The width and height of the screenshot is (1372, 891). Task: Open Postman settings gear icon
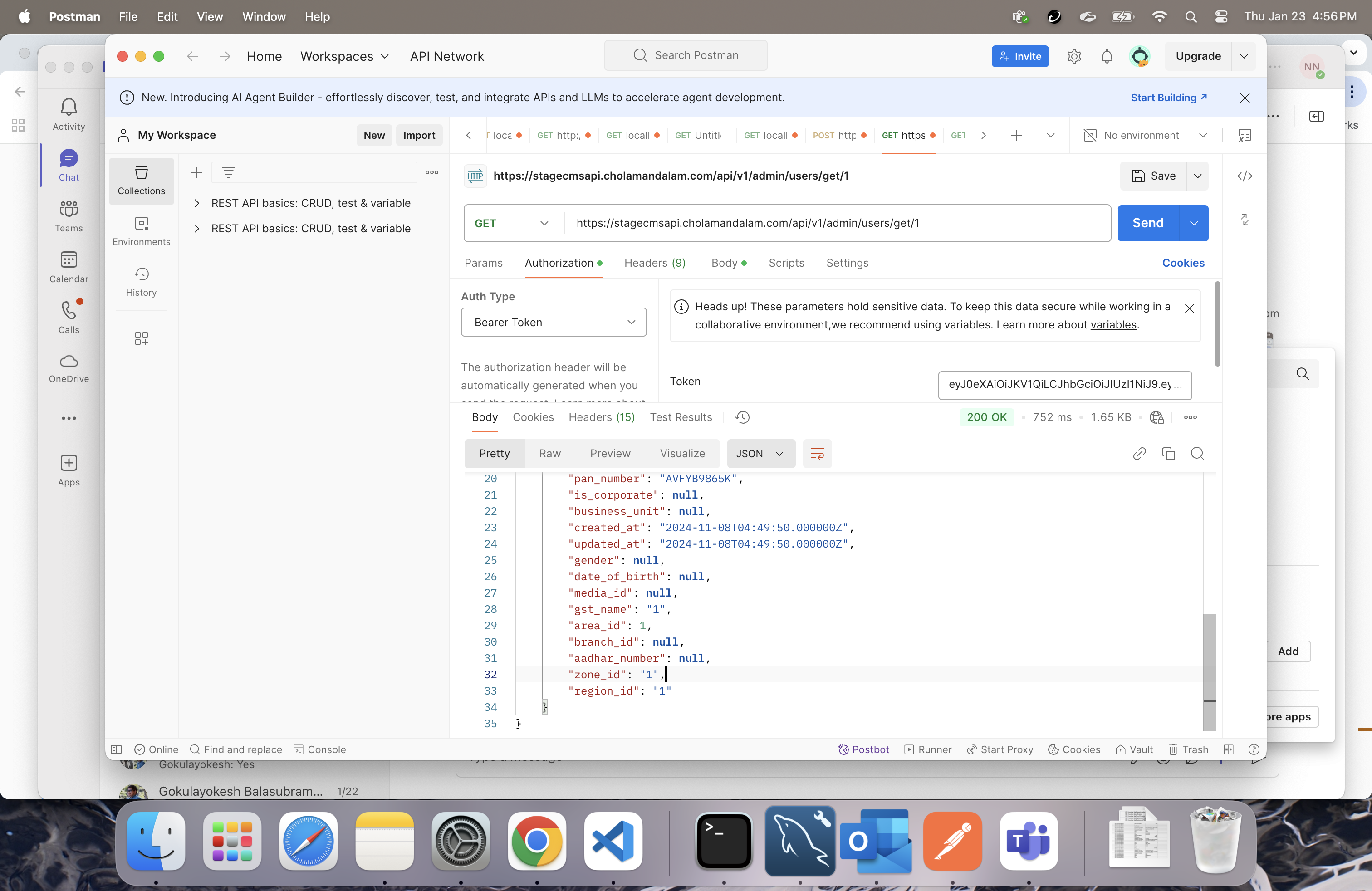coord(1074,56)
